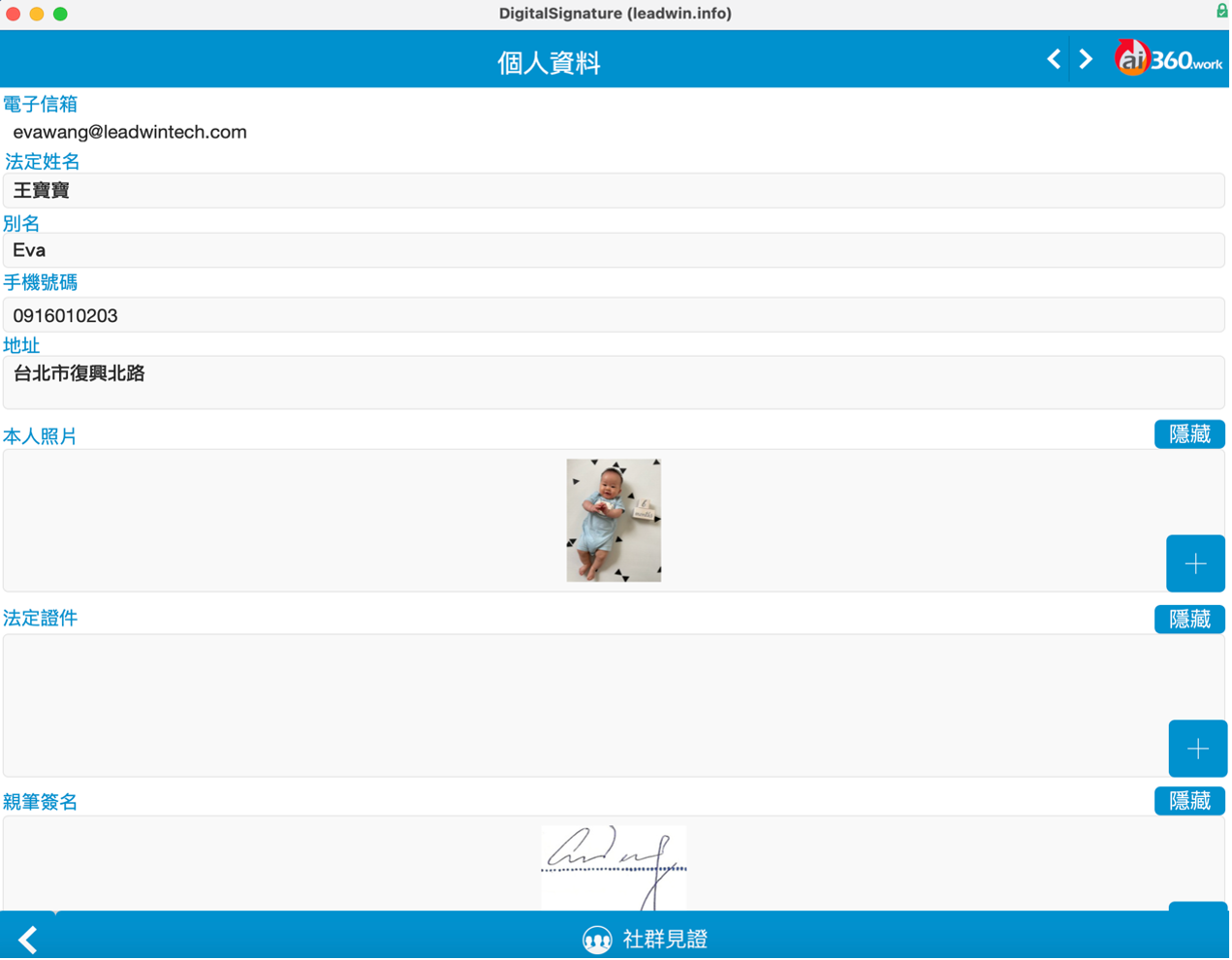Open the baby photo thumbnail
The image size is (1232, 960).
(614, 521)
